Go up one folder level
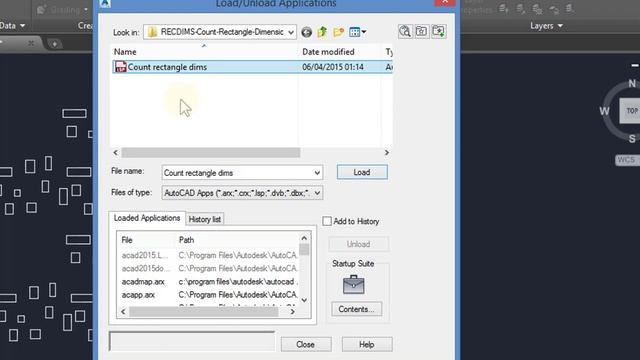Screen dimensions: 640x360 (x=322, y=32)
